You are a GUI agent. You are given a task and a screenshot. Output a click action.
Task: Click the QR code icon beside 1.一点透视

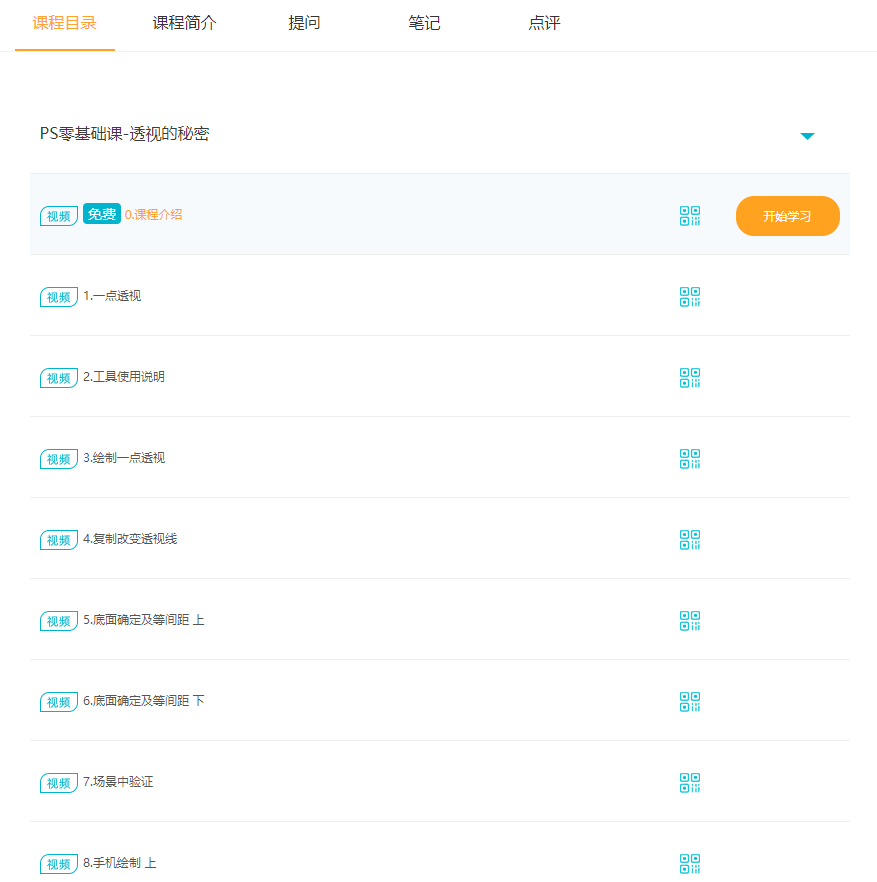click(x=689, y=296)
